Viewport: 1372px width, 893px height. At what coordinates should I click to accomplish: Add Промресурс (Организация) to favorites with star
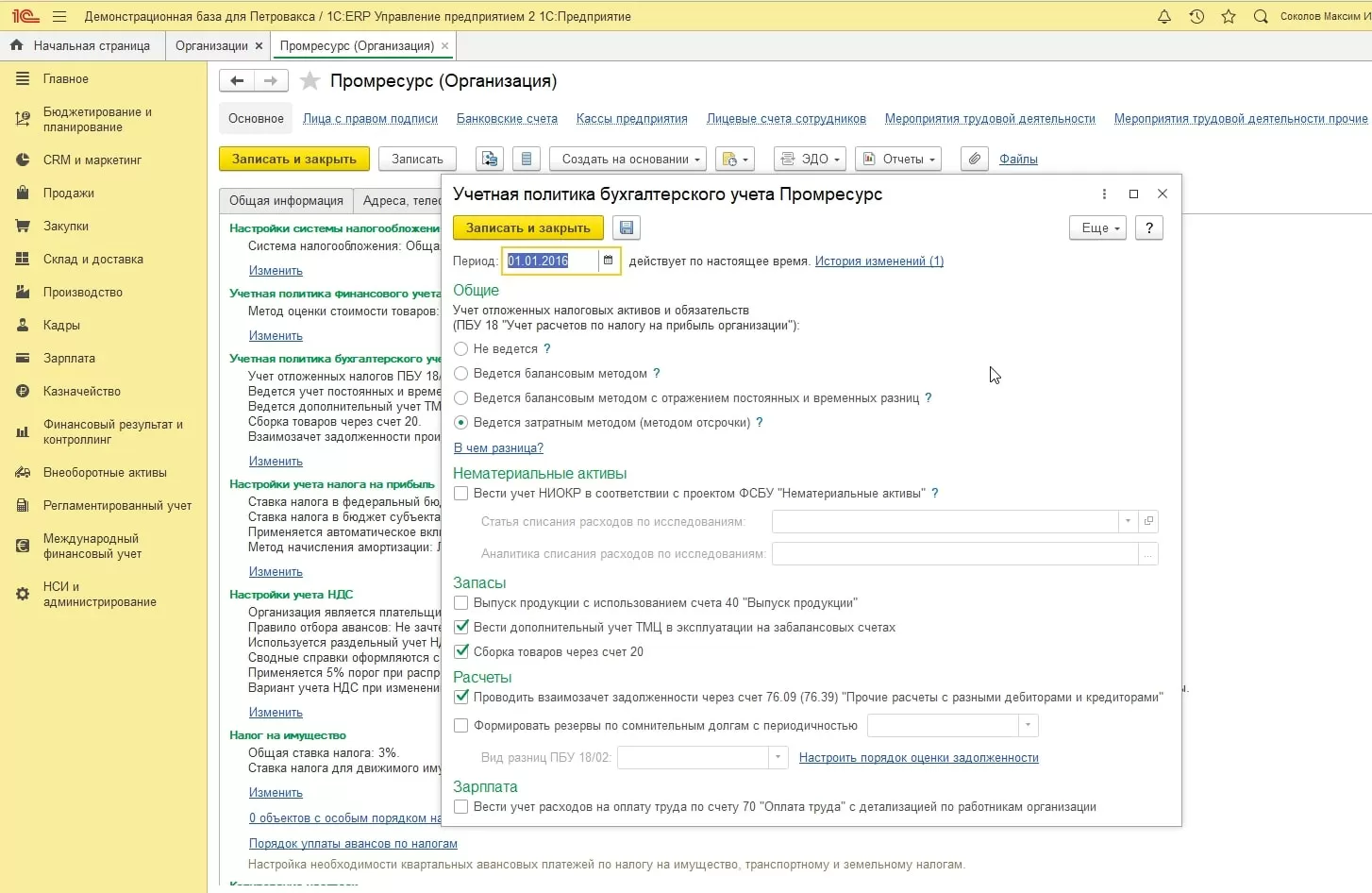(310, 81)
